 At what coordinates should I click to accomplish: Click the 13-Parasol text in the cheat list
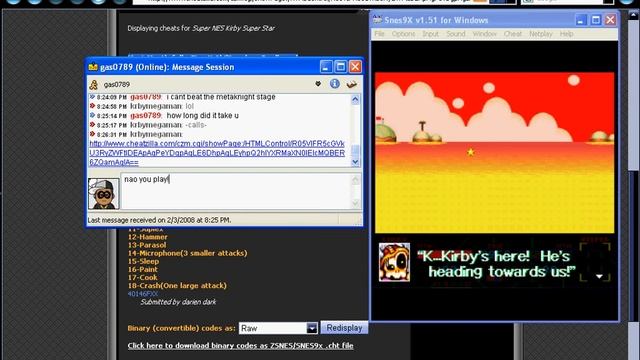point(147,245)
